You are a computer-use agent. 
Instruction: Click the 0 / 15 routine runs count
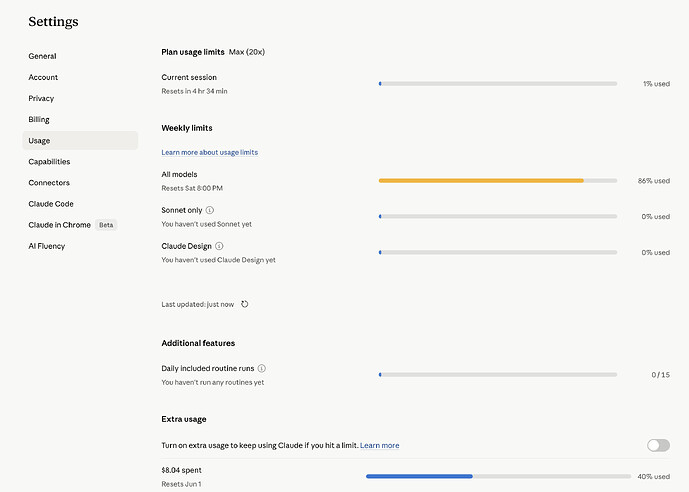pyautogui.click(x=660, y=375)
